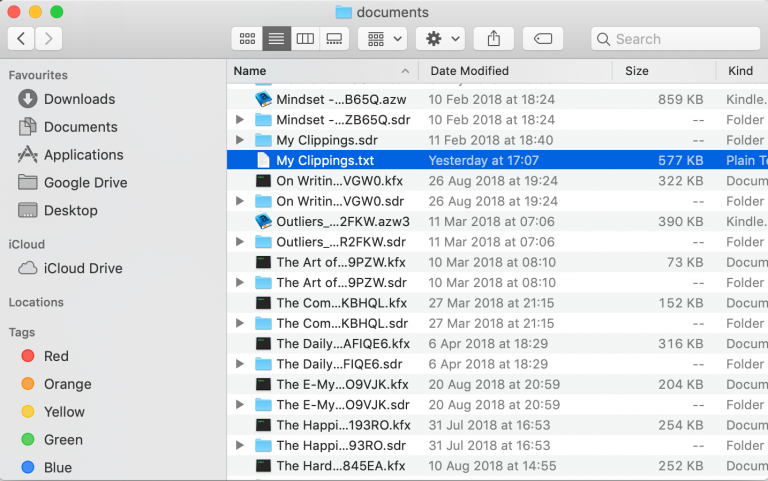Select the The Art of...9PZW.kfx file icon
This screenshot has width=768, height=481.
[264, 262]
